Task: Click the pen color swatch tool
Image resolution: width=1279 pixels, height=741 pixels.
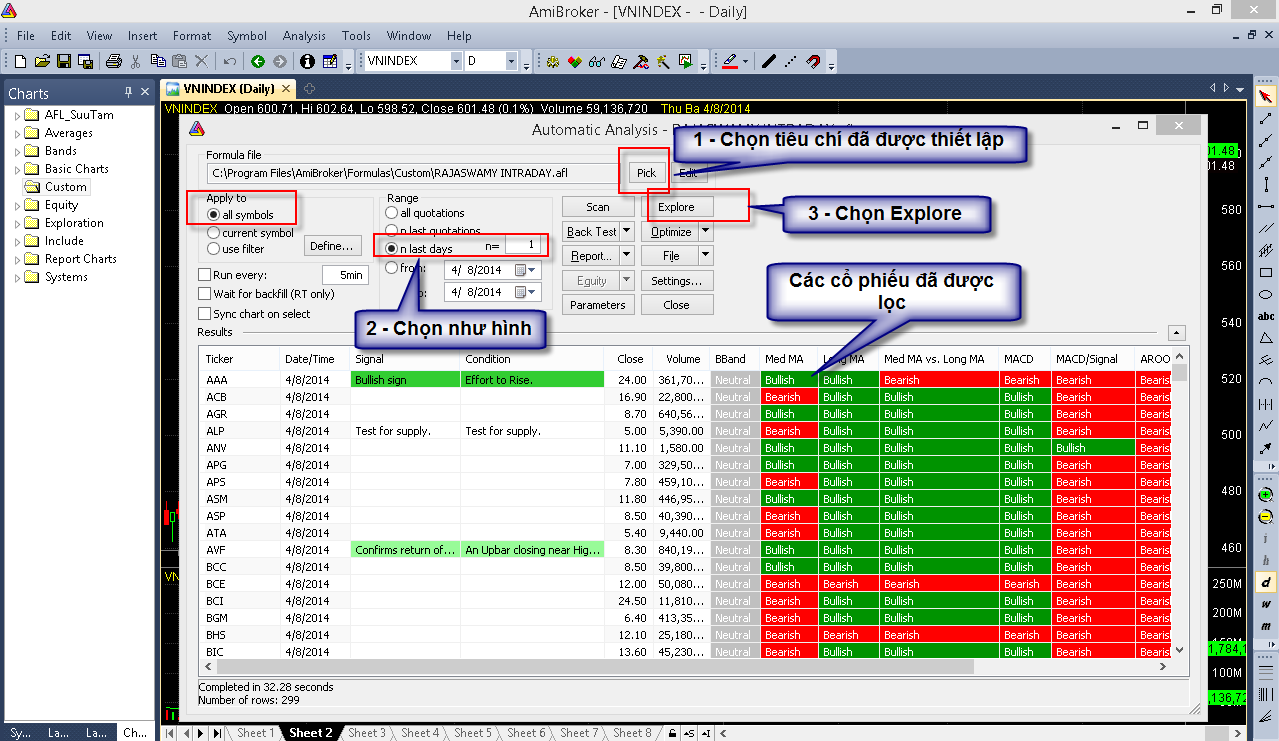Action: [730, 61]
